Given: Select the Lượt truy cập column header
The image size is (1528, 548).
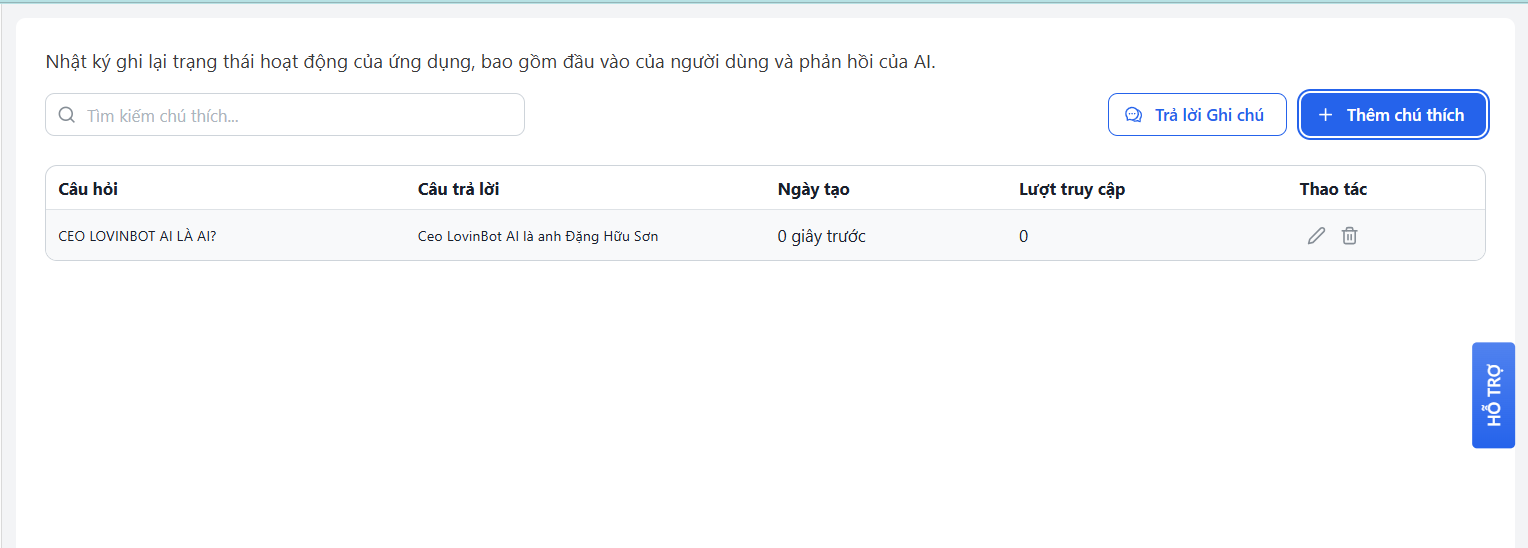Looking at the screenshot, I should (x=1071, y=189).
